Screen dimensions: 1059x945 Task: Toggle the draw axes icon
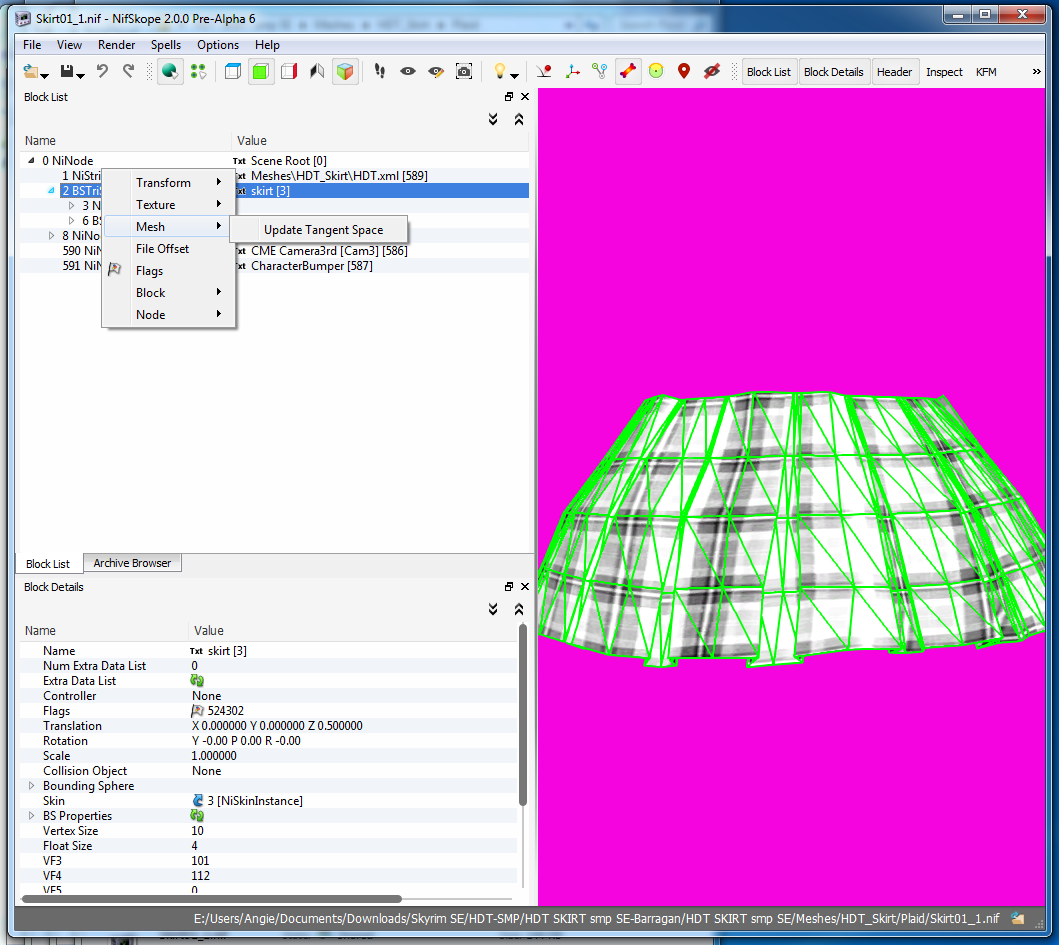click(x=572, y=71)
